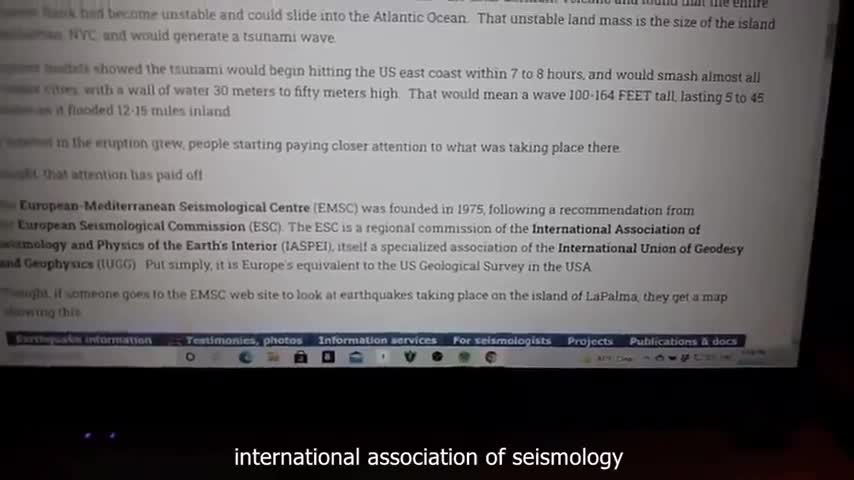Open the Projects menu

(590, 342)
